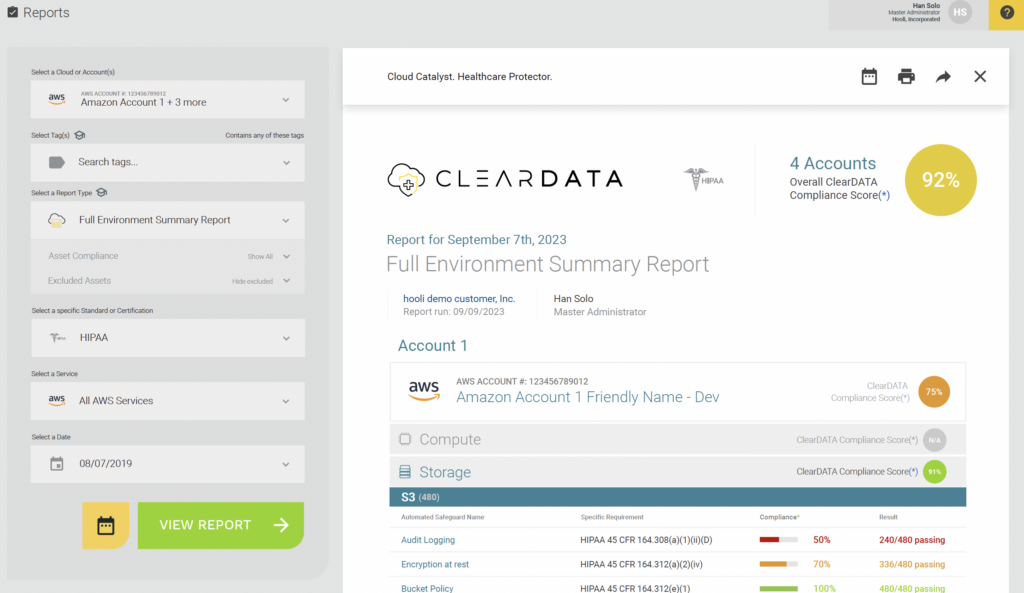Click the Specific Requirement column header
1024x593 pixels.
coord(612,517)
